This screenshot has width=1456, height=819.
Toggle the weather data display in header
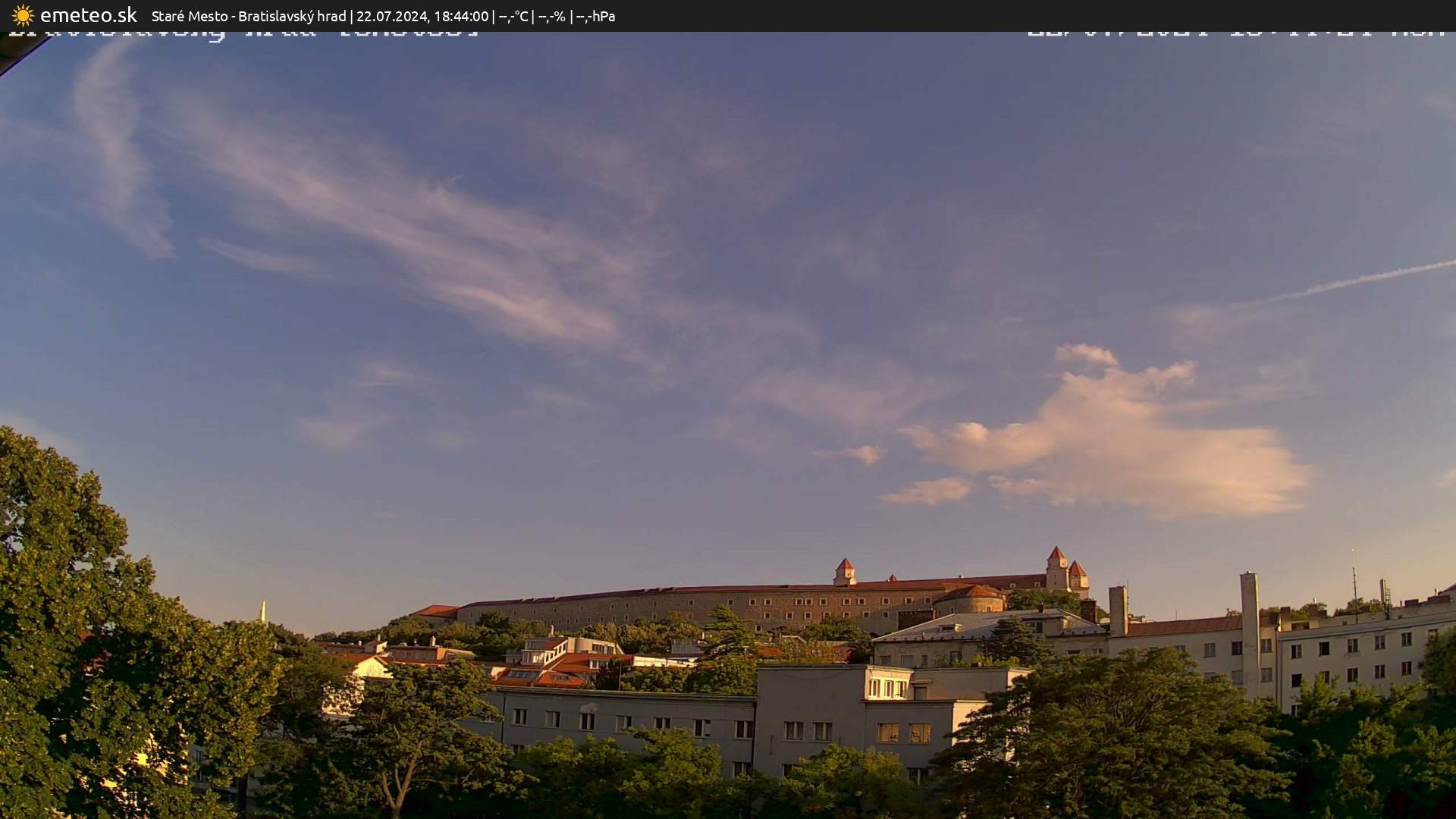click(554, 15)
